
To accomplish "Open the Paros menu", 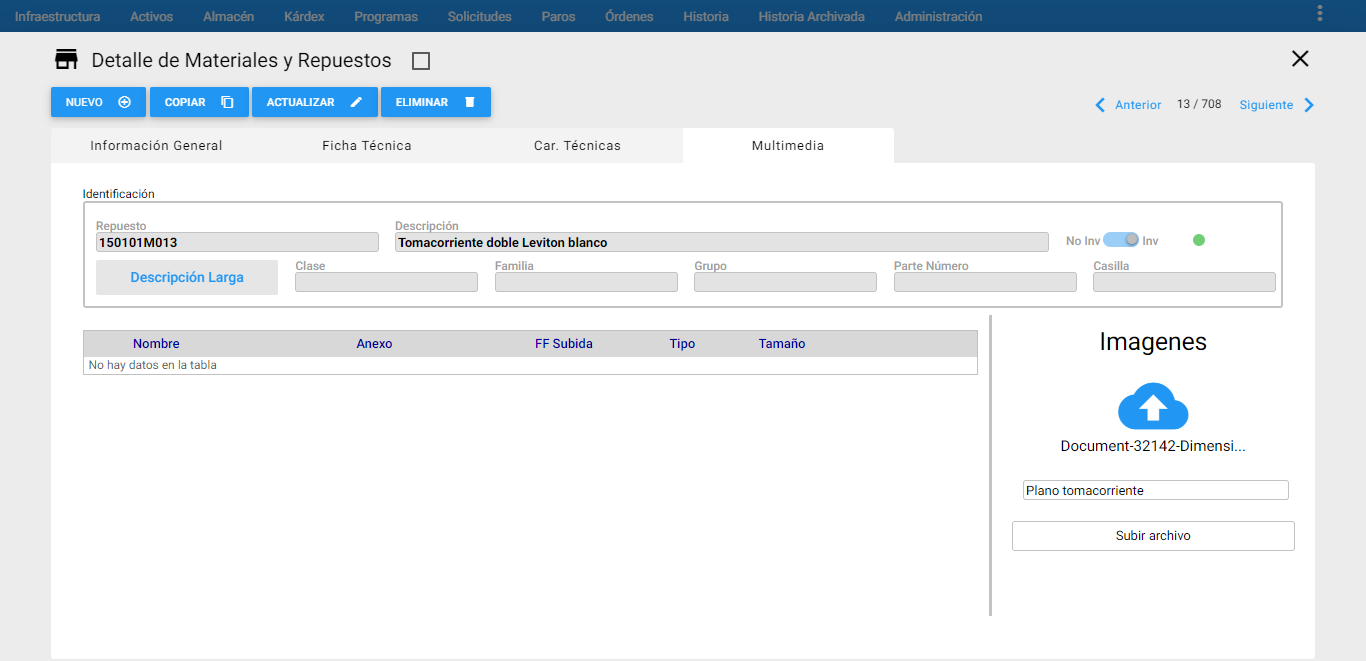I will point(558,16).
